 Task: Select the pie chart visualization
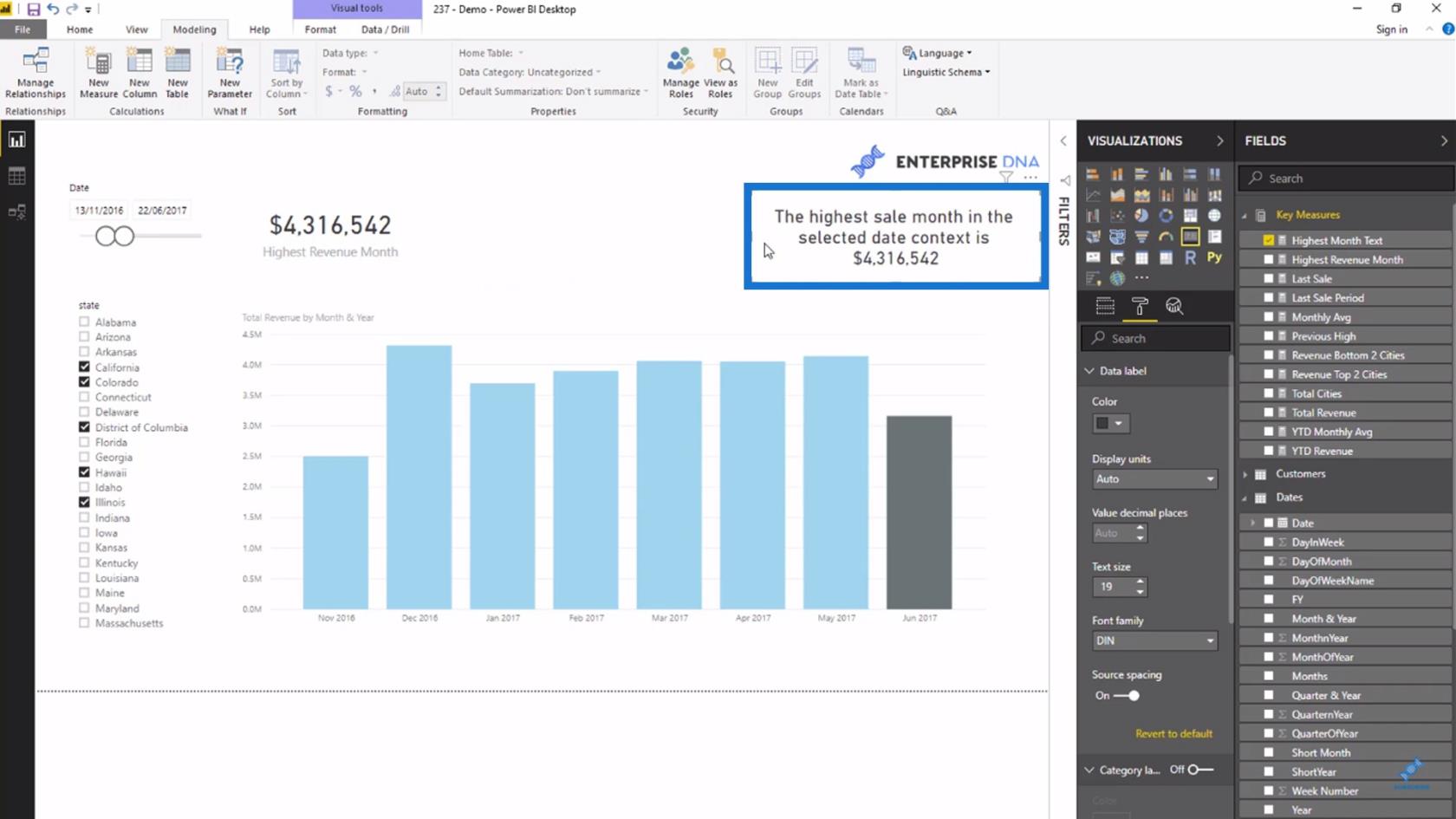coord(1141,215)
